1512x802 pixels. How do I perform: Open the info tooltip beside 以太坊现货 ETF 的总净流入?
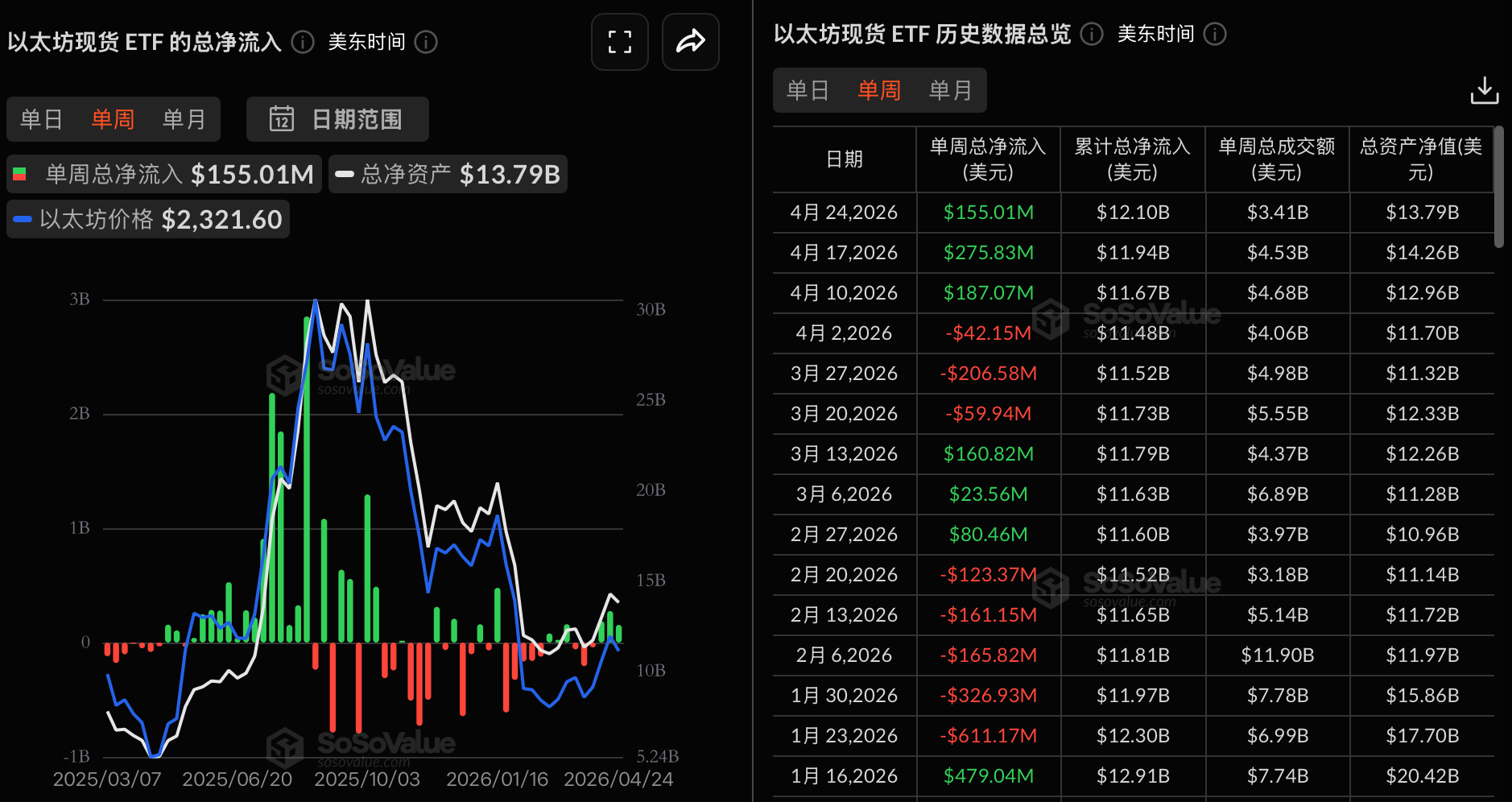coord(302,43)
